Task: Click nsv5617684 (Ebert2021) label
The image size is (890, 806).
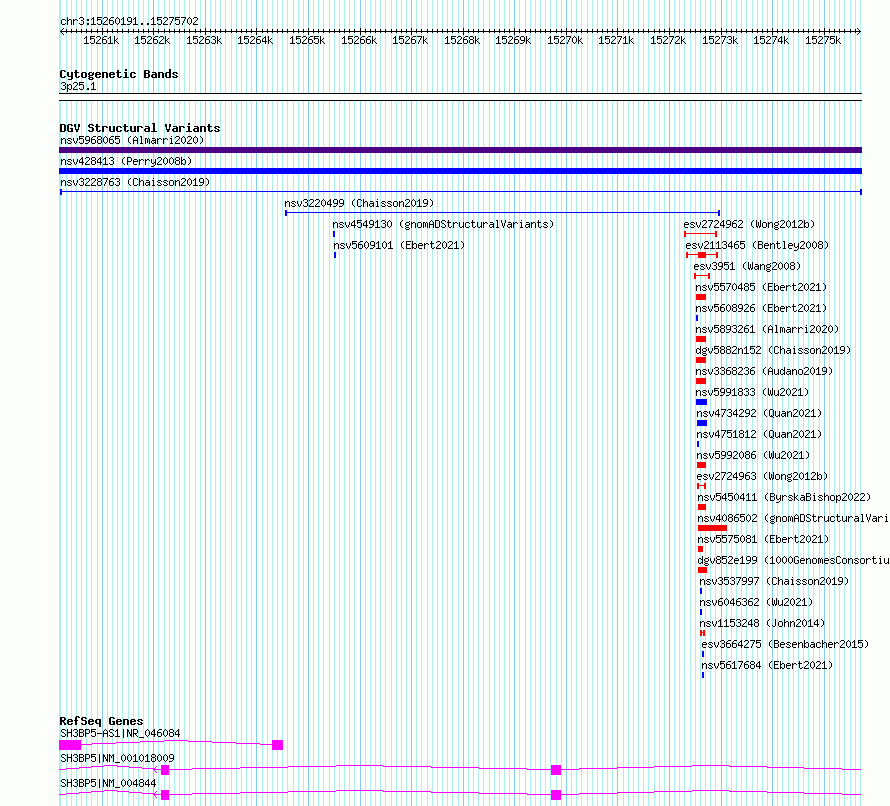Action: point(767,665)
